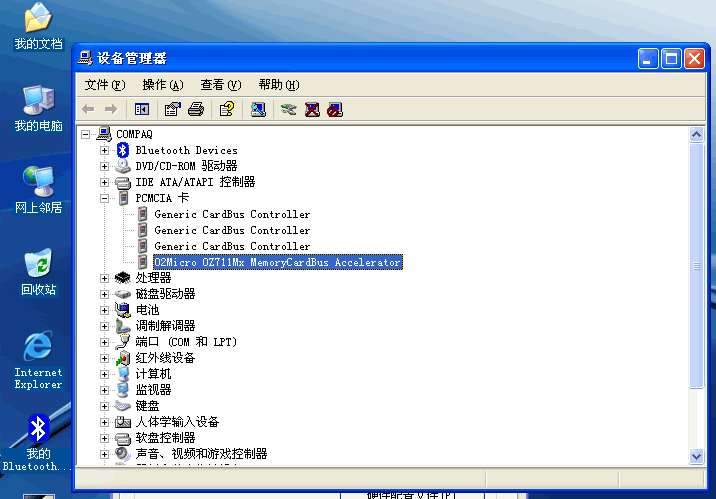
Task: Select first Generic CardBus Controller entry
Action: 232,214
